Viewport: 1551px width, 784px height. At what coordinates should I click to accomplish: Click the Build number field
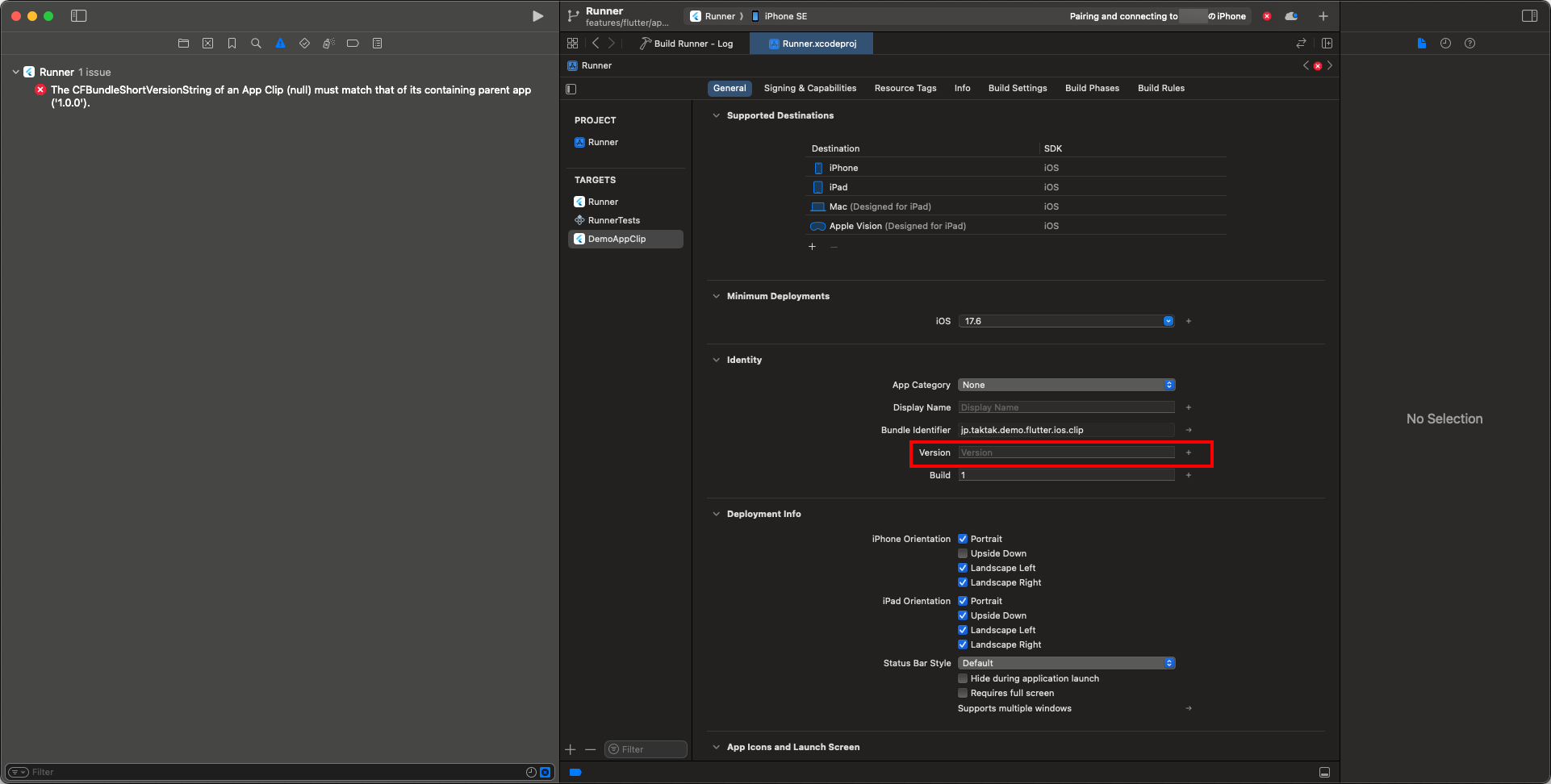[1066, 475]
